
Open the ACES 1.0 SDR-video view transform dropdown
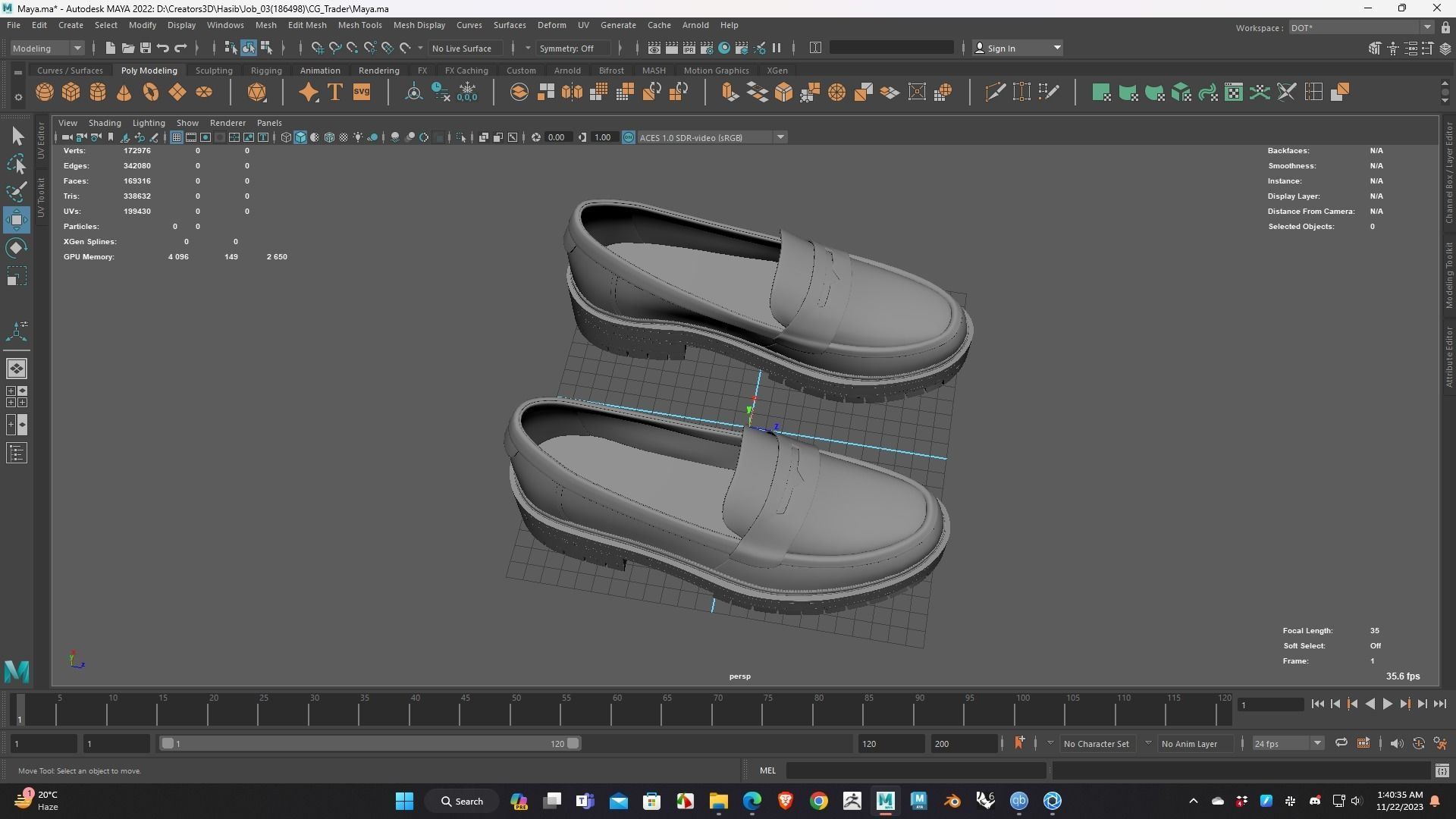click(711, 137)
